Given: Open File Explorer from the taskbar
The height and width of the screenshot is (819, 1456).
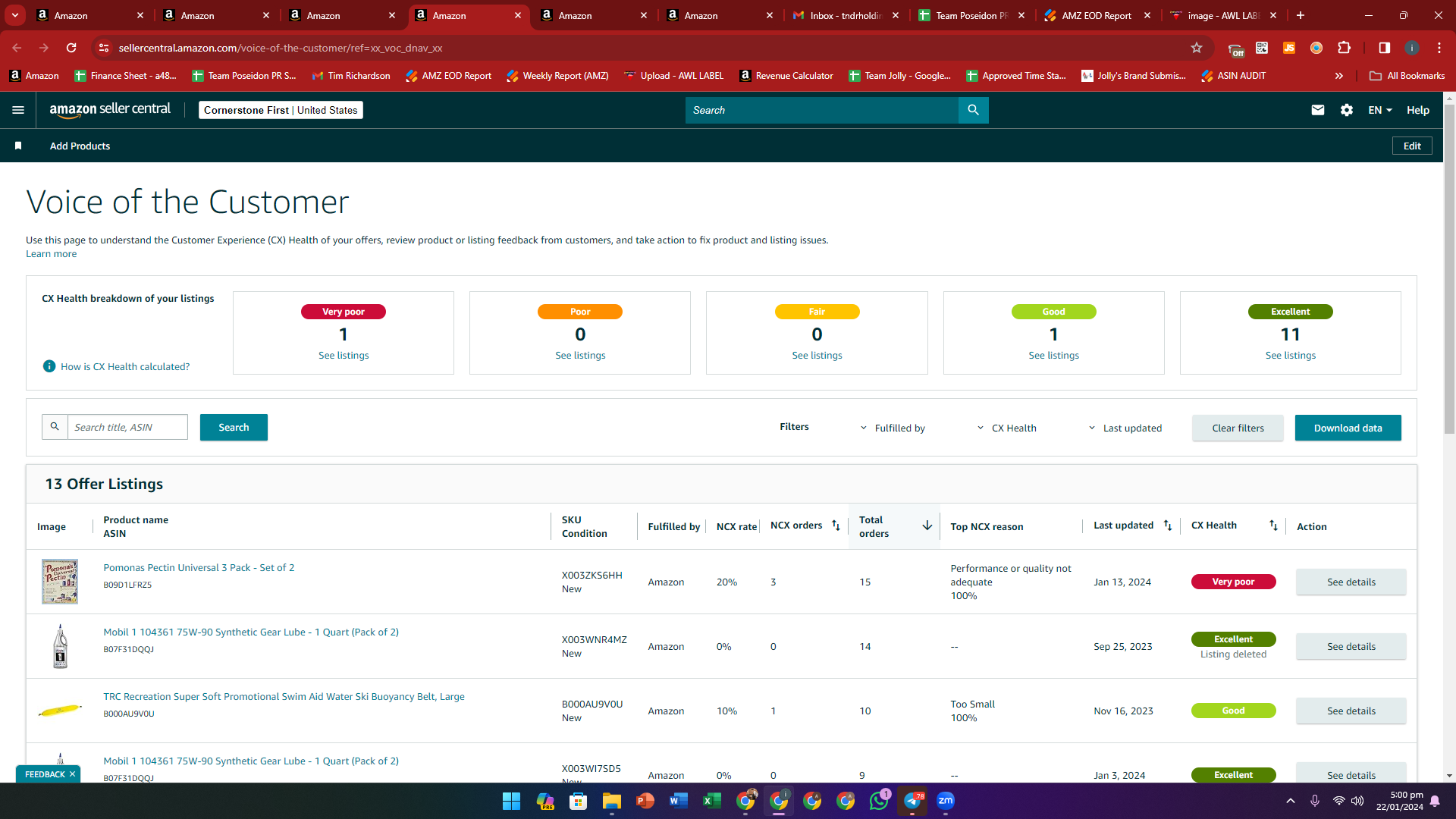Looking at the screenshot, I should point(612,801).
